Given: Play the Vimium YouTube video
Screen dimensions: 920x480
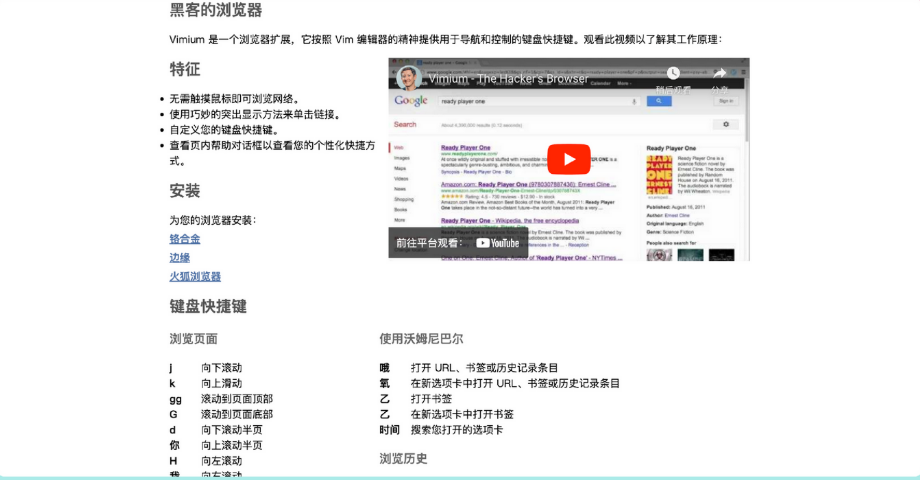Looking at the screenshot, I should (569, 159).
